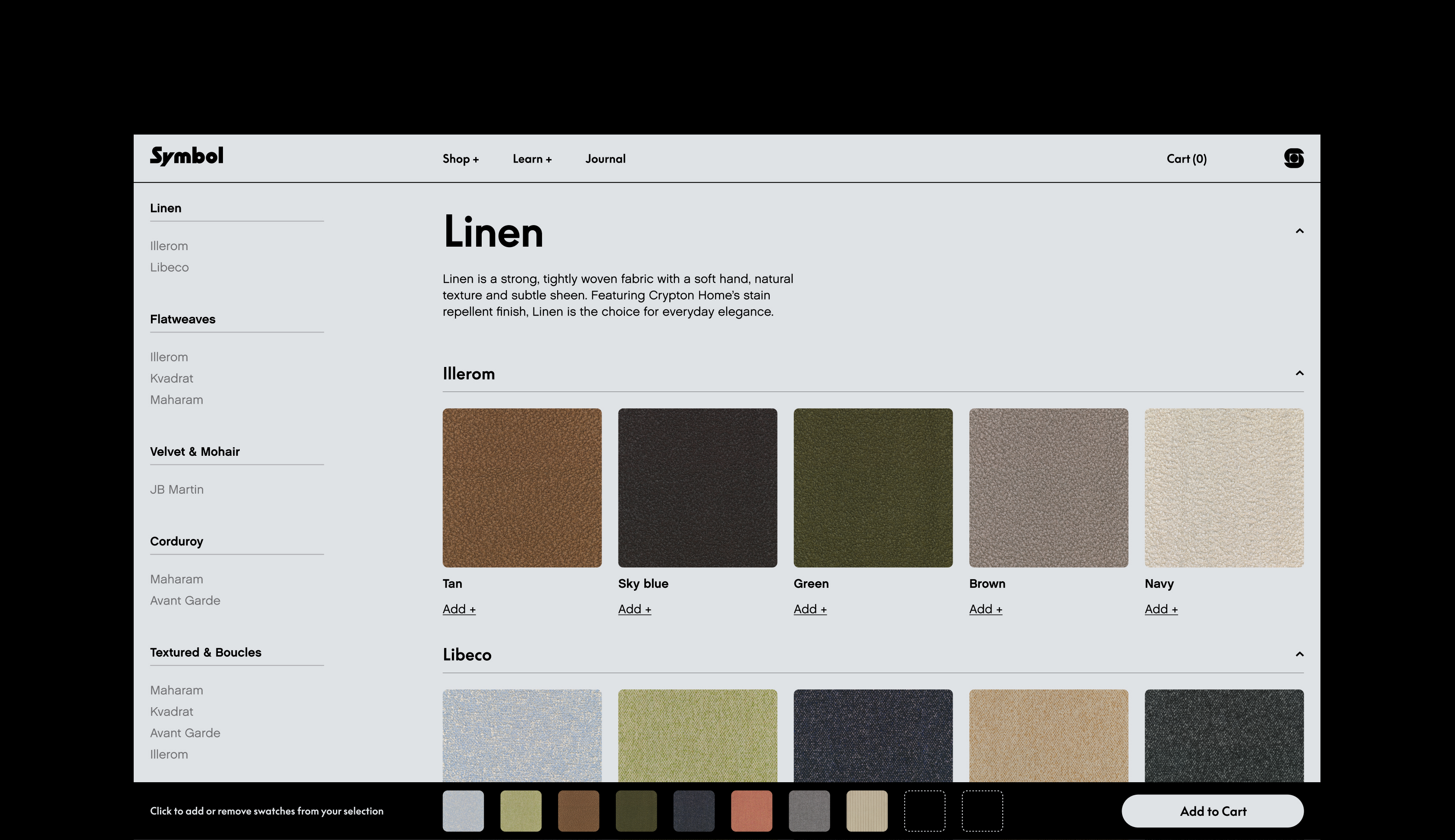Jump to Kvadrat under Flatweaves

point(171,379)
